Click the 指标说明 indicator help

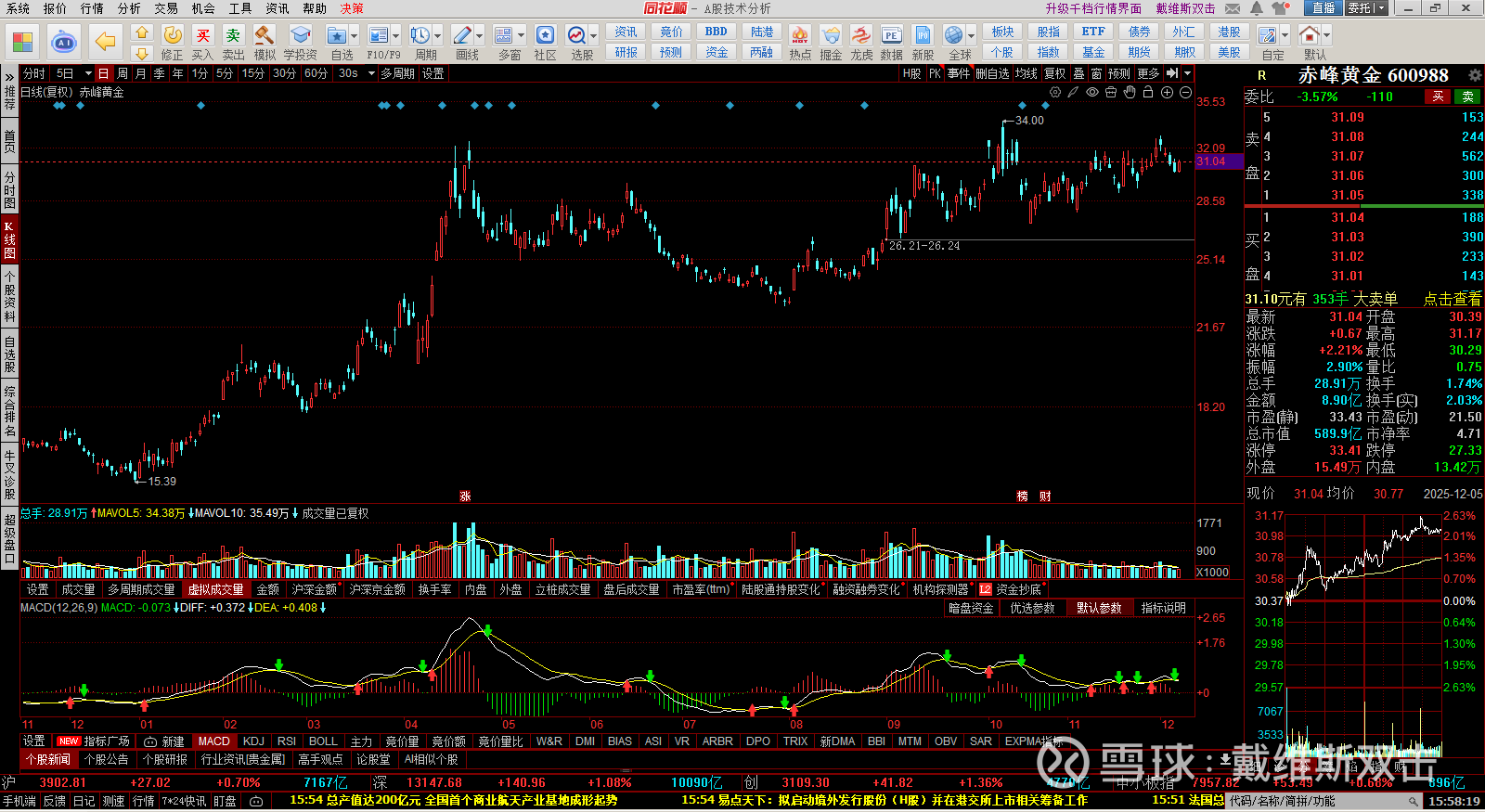[1163, 608]
